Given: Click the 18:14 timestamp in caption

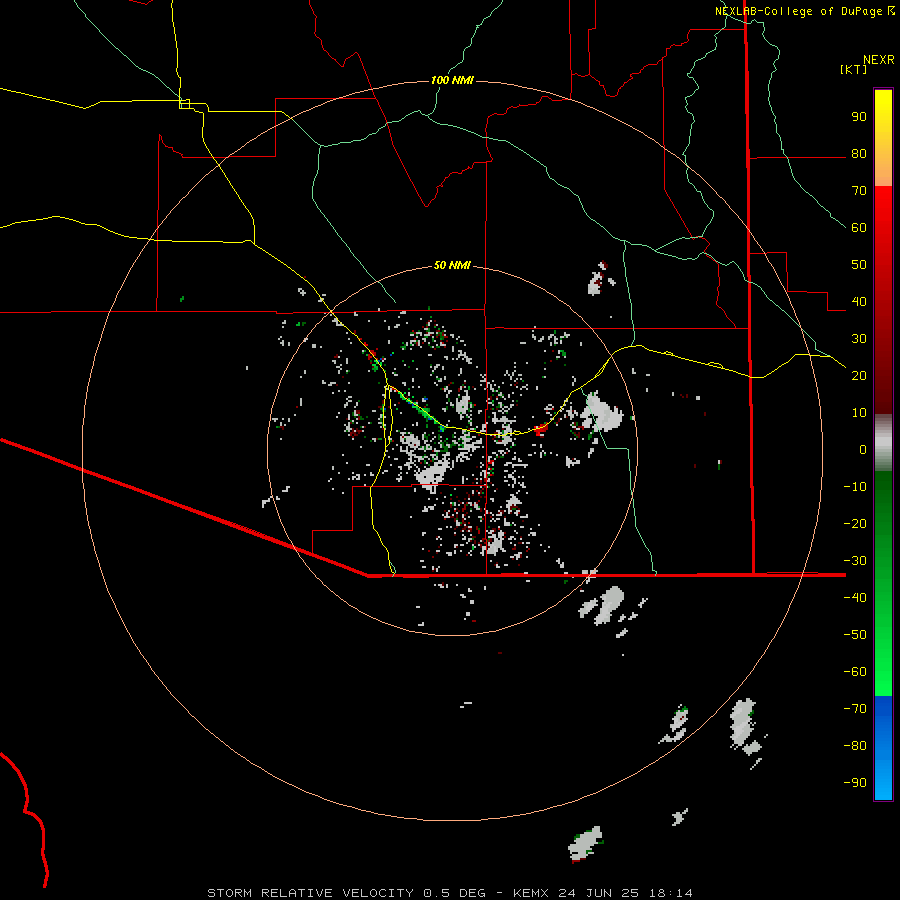Looking at the screenshot, I should [670, 893].
